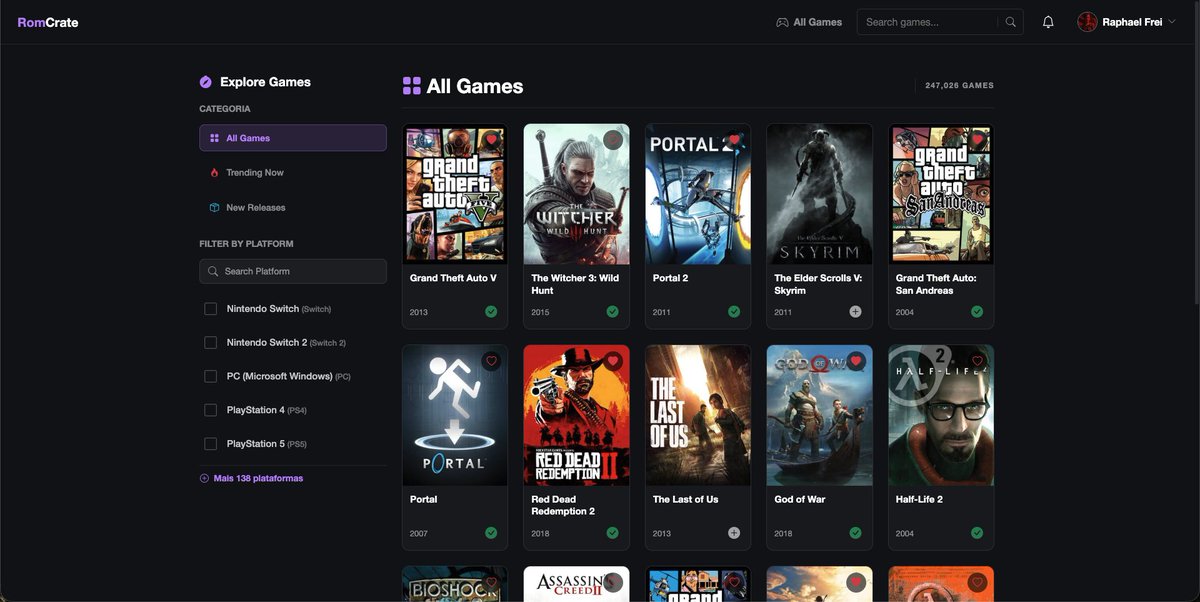Viewport: 1200px width, 602px height.
Task: Click Raphael Frei profile avatar
Action: pyautogui.click(x=1087, y=22)
